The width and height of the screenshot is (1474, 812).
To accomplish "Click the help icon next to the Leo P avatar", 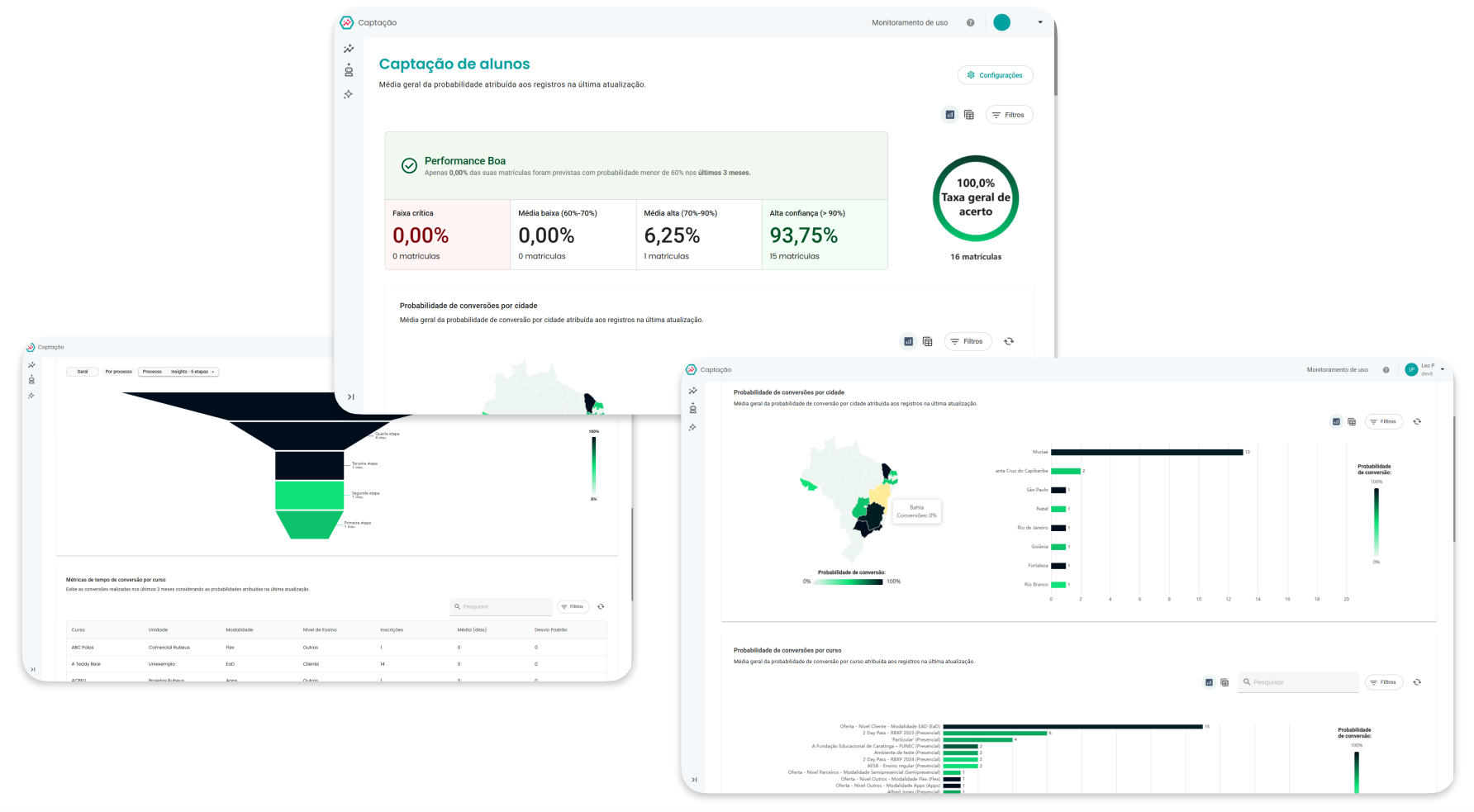I will (1386, 370).
